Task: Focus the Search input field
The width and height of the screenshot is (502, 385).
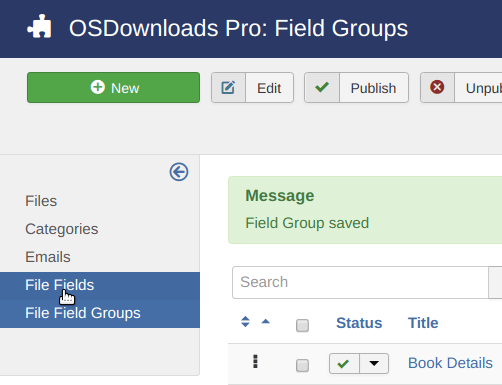Action: 360,282
